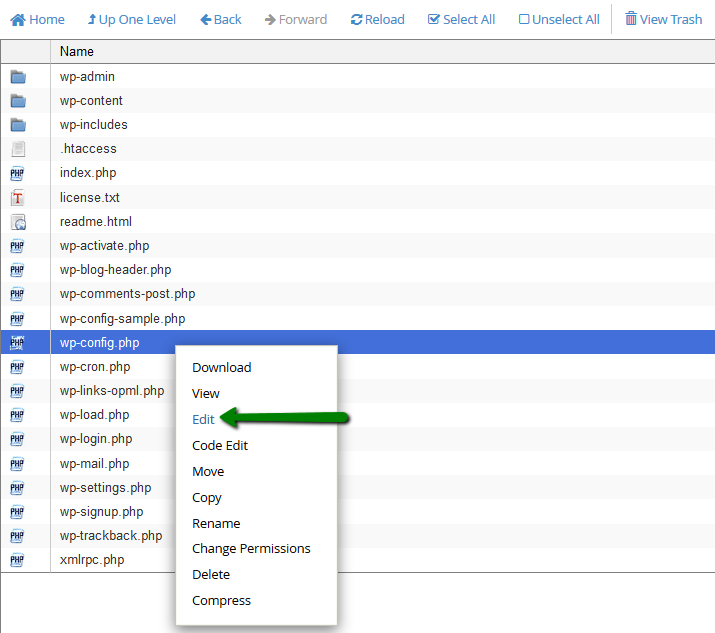Click the license.txt text file icon
Screen dimensions: 715x633
17,197
